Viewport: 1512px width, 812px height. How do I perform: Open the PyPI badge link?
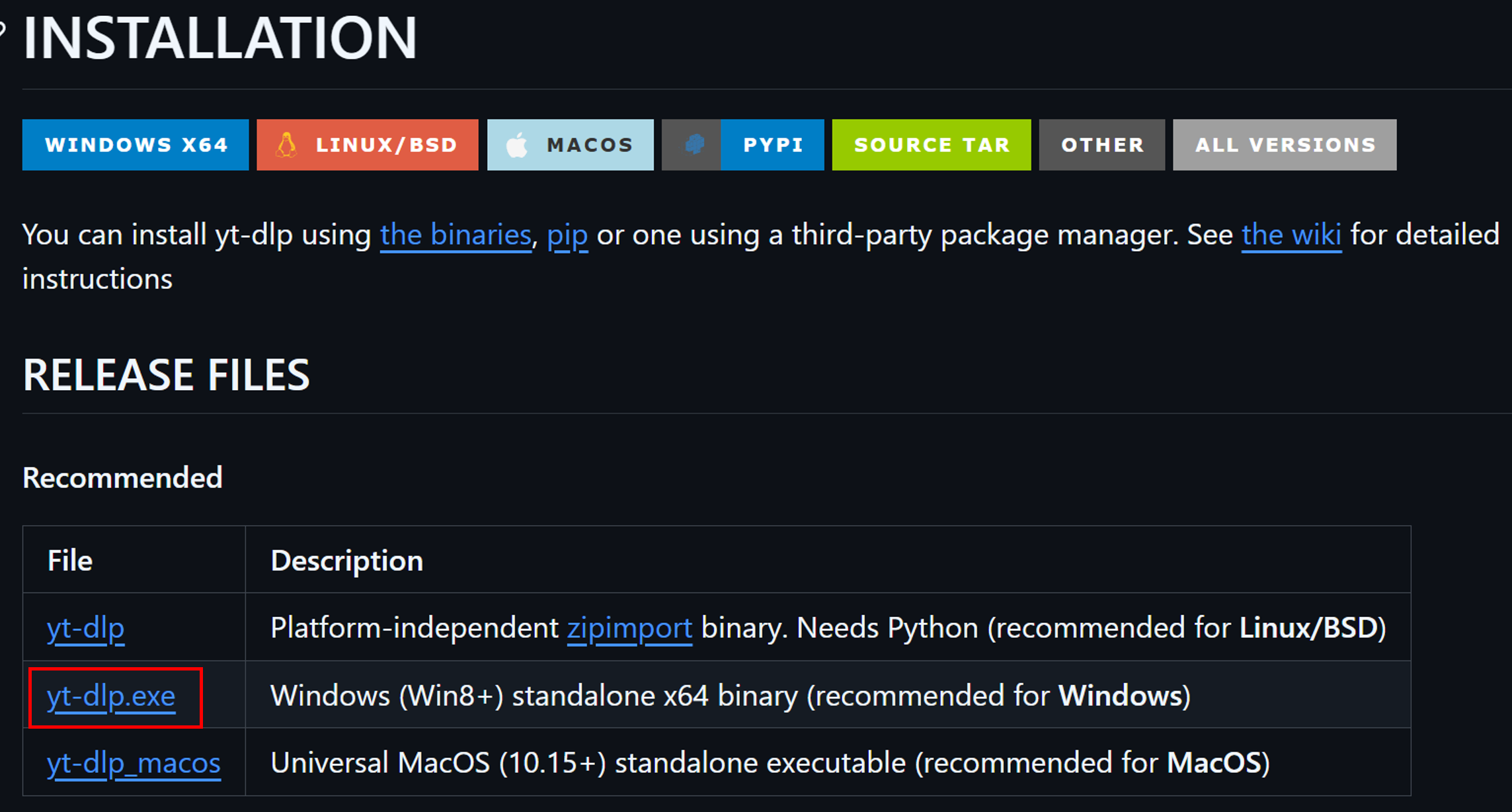coord(743,145)
